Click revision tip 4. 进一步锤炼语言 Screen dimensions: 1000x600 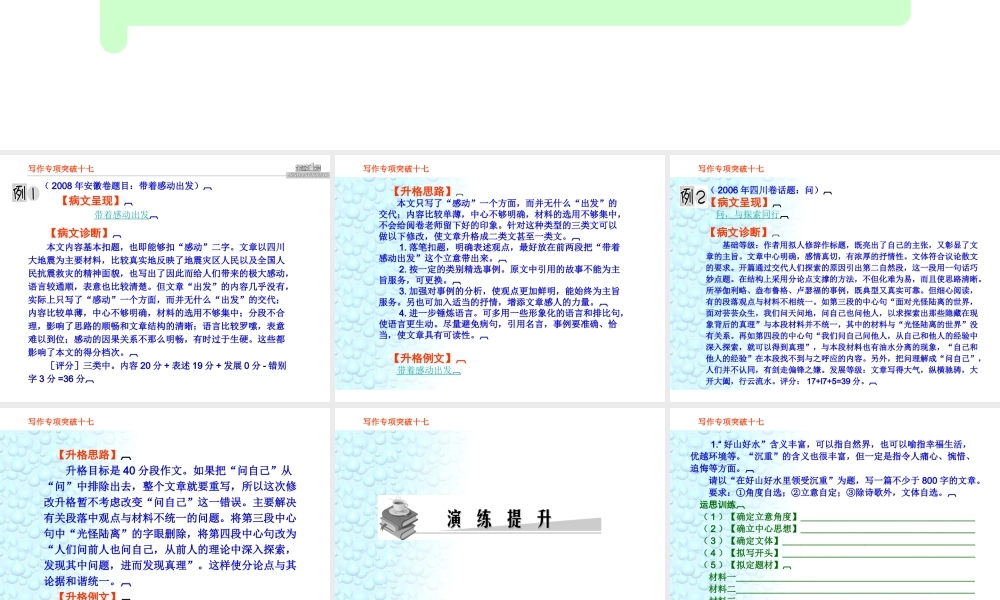(x=500, y=324)
